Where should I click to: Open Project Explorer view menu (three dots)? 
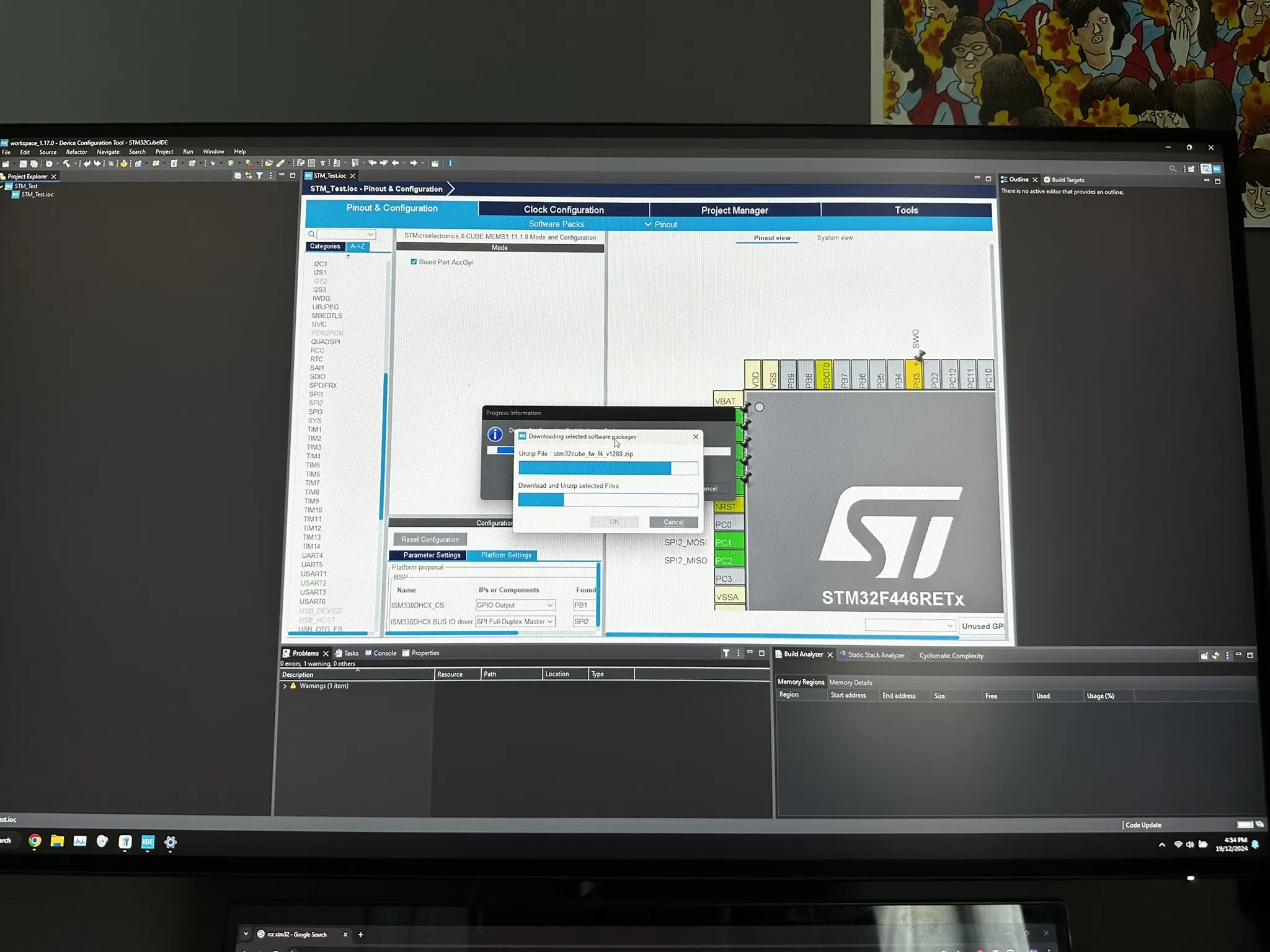pos(270,176)
